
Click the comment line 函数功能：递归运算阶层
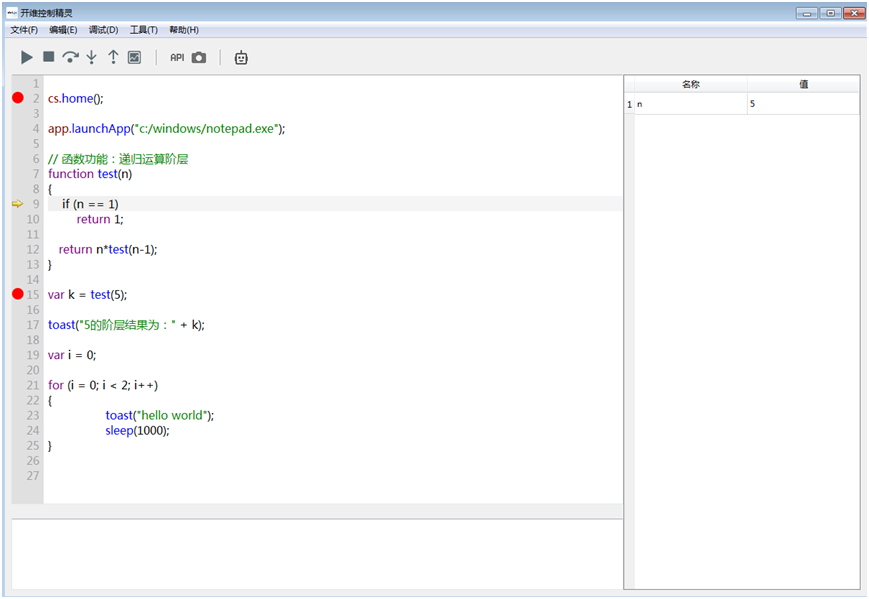point(118,159)
